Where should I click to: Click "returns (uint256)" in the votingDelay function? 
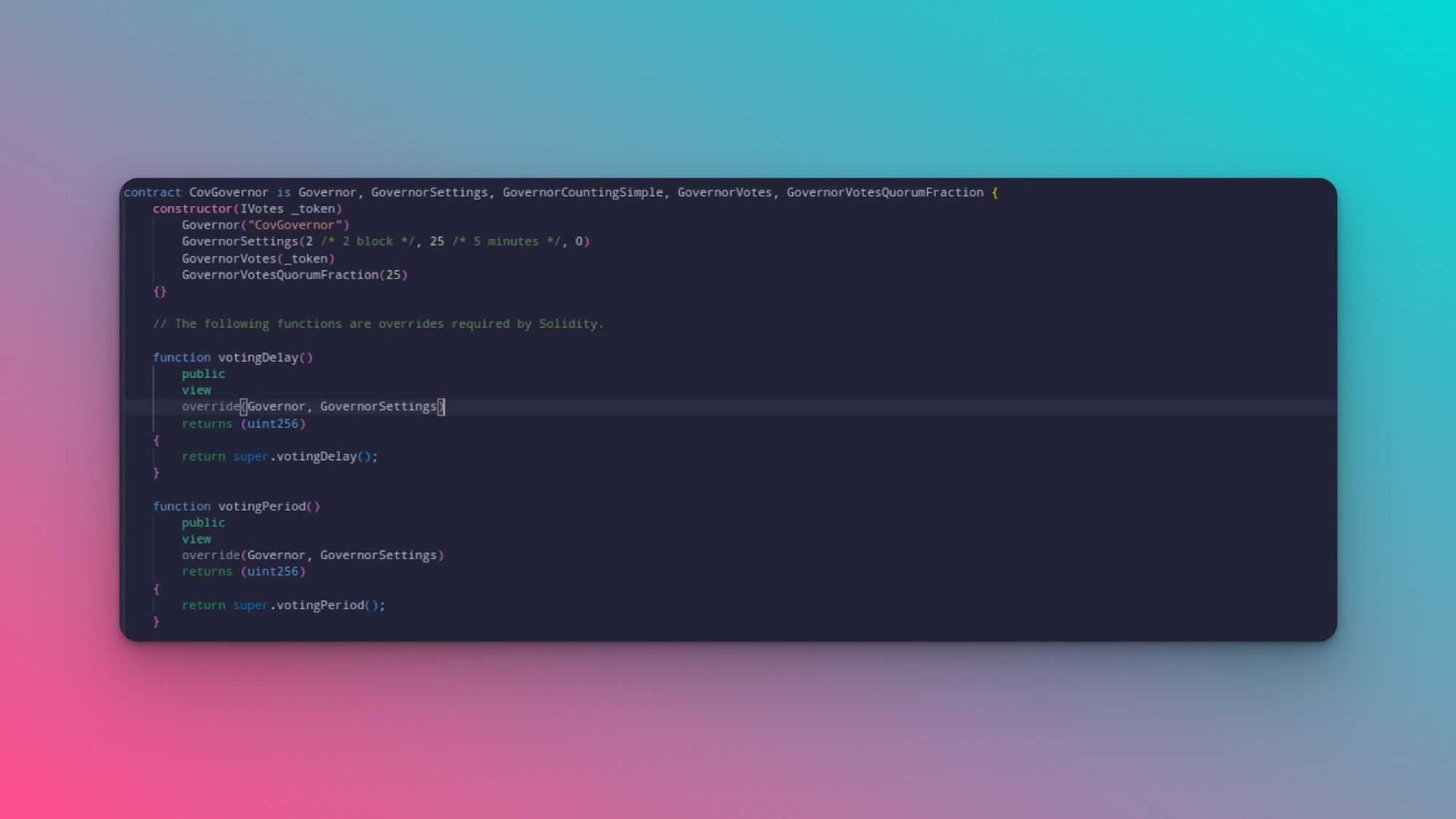click(243, 424)
